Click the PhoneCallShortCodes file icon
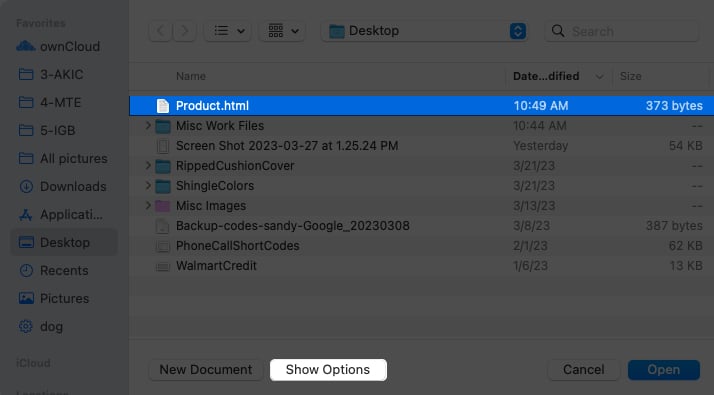Image resolution: width=714 pixels, height=395 pixels. [163, 246]
